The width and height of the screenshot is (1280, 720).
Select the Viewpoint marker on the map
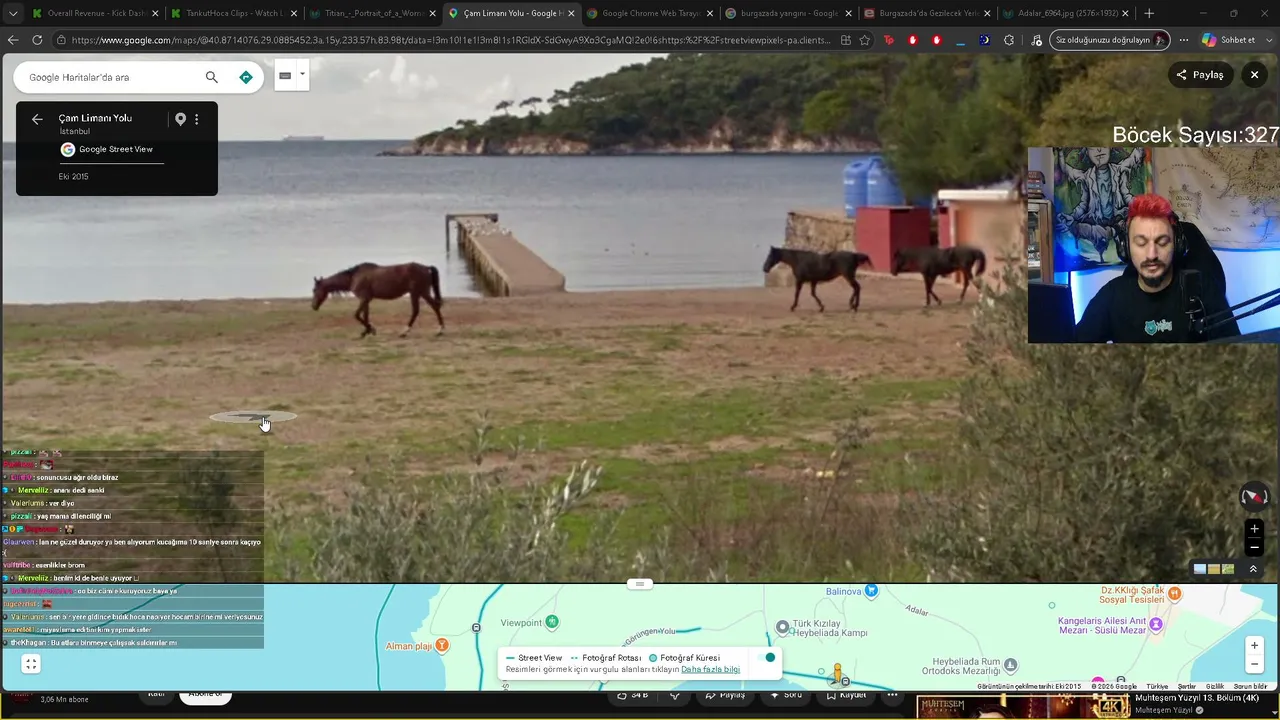click(x=552, y=622)
